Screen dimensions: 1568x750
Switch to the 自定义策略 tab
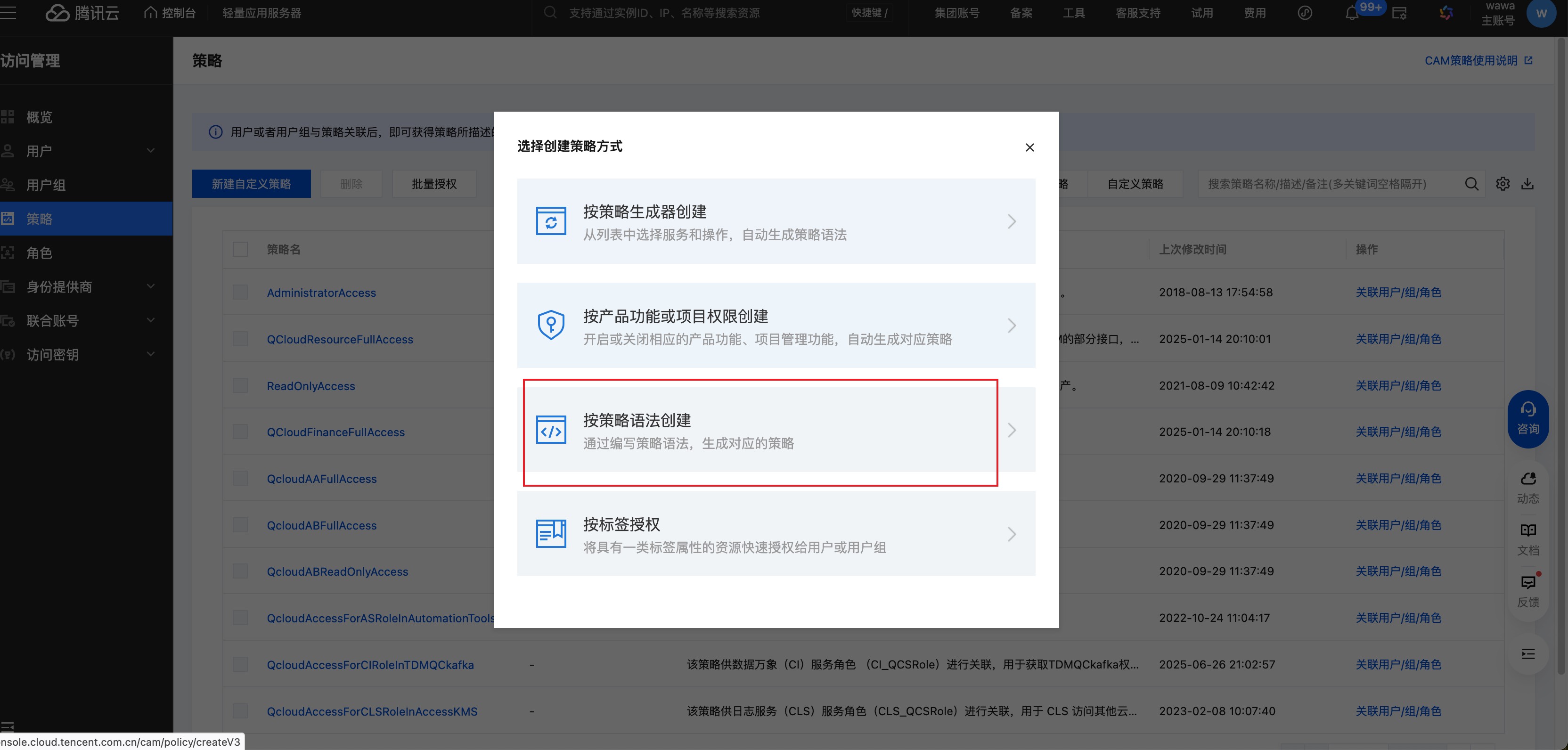(x=1135, y=184)
